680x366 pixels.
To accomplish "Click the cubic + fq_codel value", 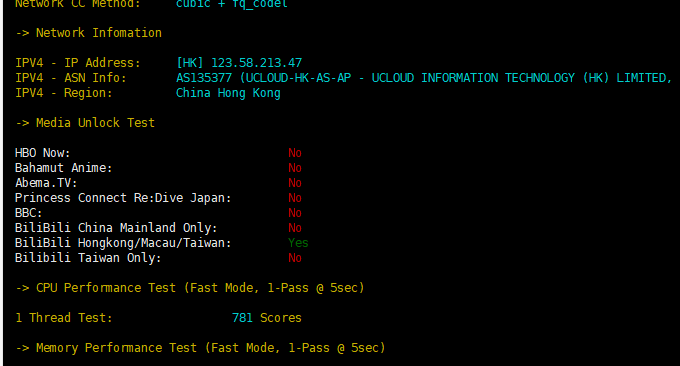I will 232,4.
